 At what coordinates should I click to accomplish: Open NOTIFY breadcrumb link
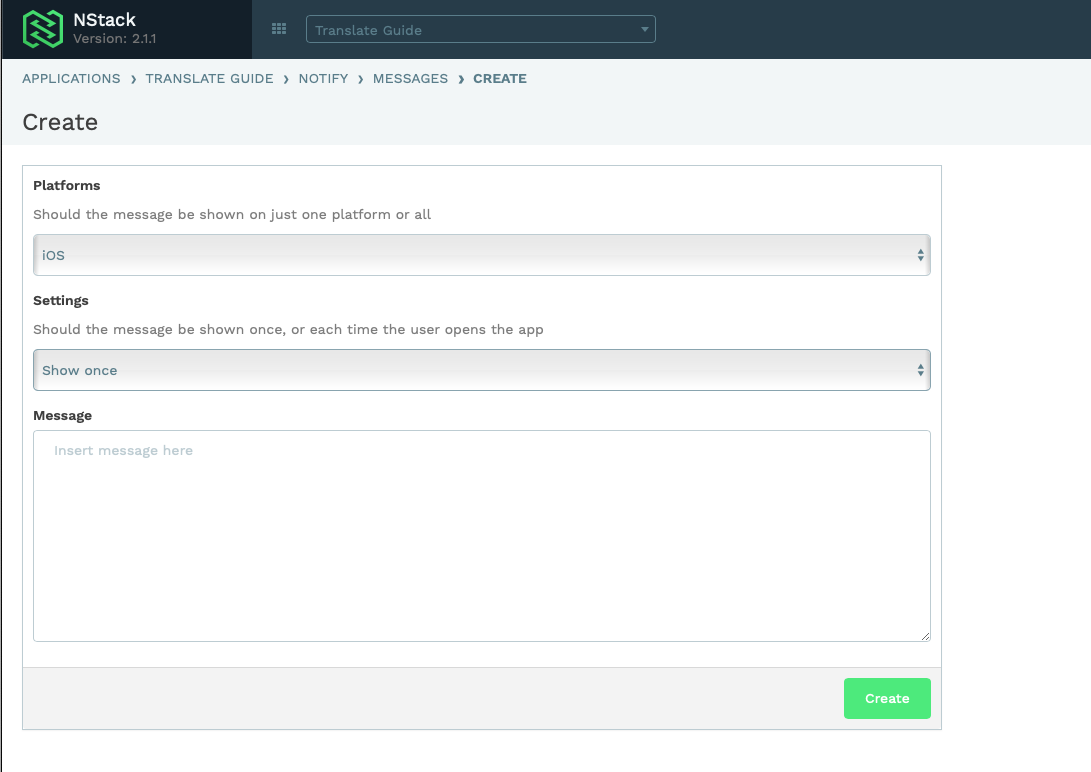tap(324, 79)
